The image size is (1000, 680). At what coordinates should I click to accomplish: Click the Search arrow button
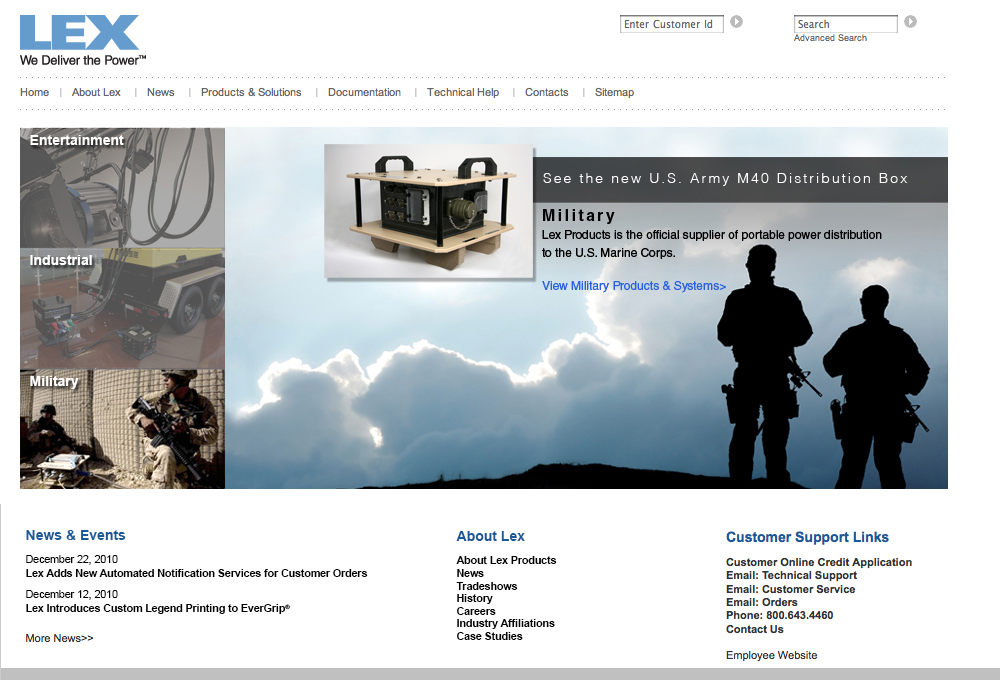coord(910,22)
